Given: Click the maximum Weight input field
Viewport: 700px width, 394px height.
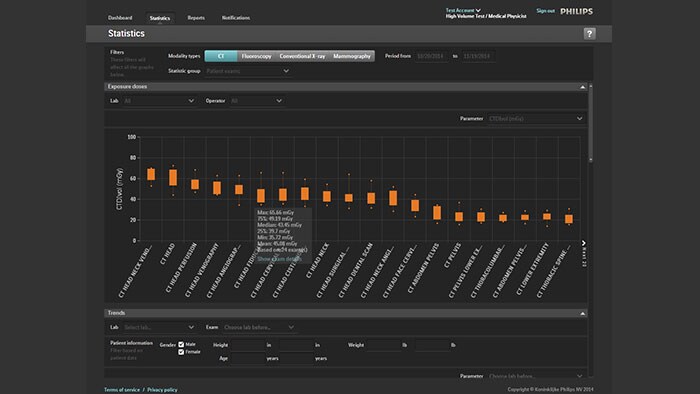Looking at the screenshot, I should [x=432, y=345].
